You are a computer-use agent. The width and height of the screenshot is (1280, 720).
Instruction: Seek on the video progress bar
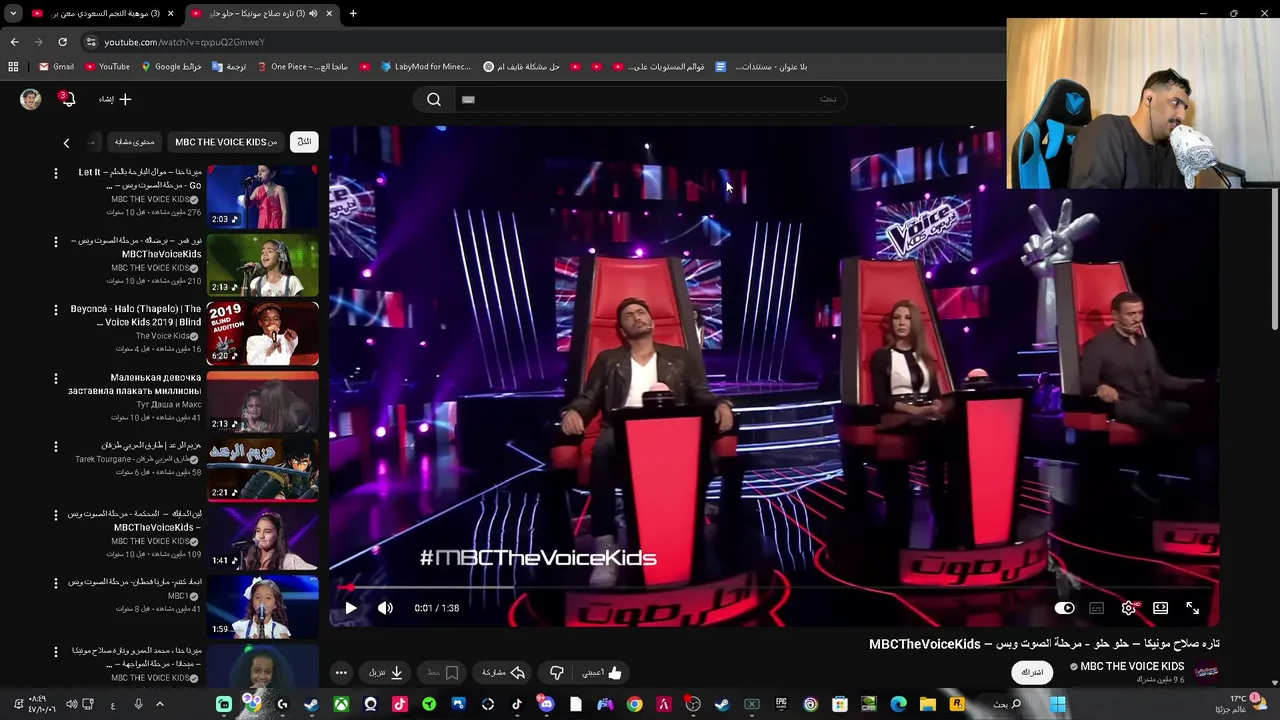pyautogui.click(x=774, y=589)
